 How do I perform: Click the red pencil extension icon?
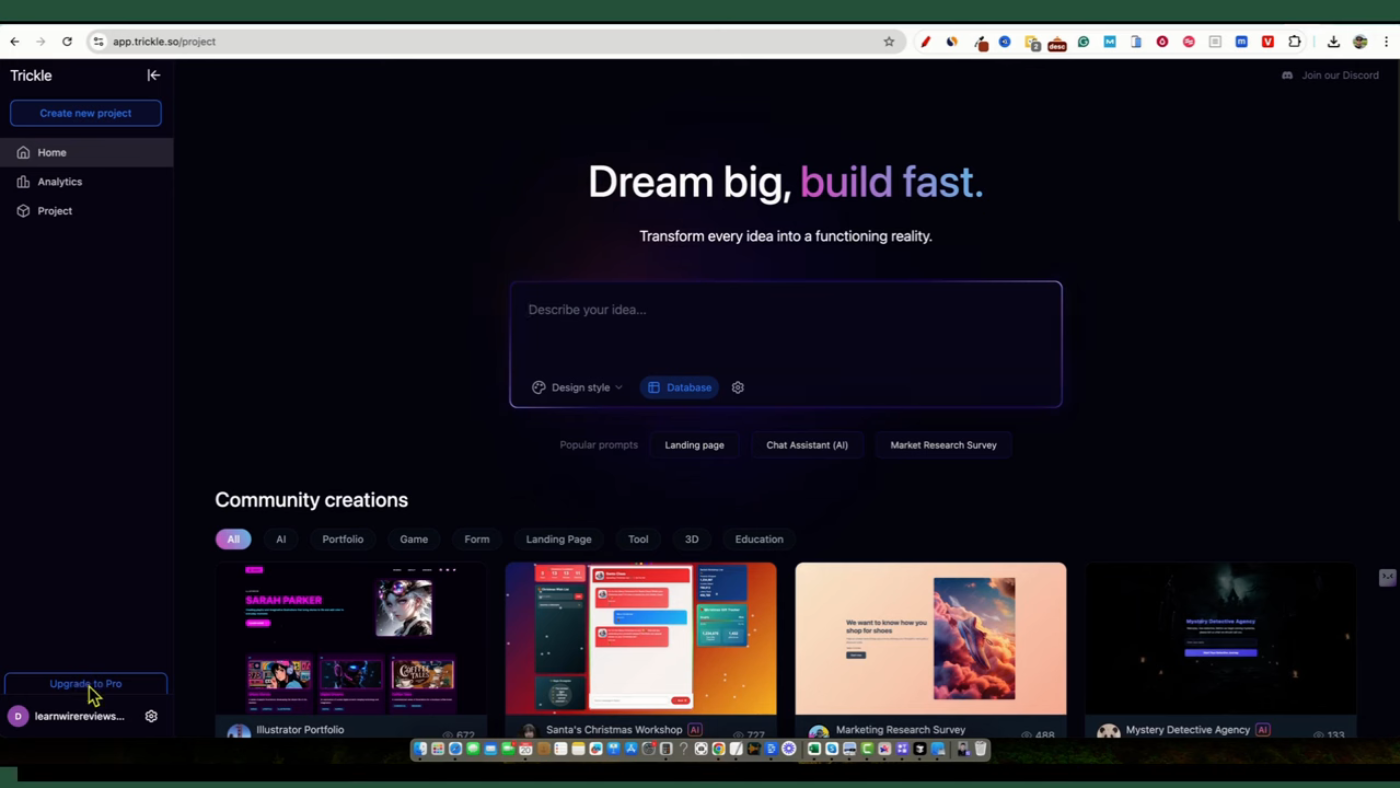(x=926, y=42)
